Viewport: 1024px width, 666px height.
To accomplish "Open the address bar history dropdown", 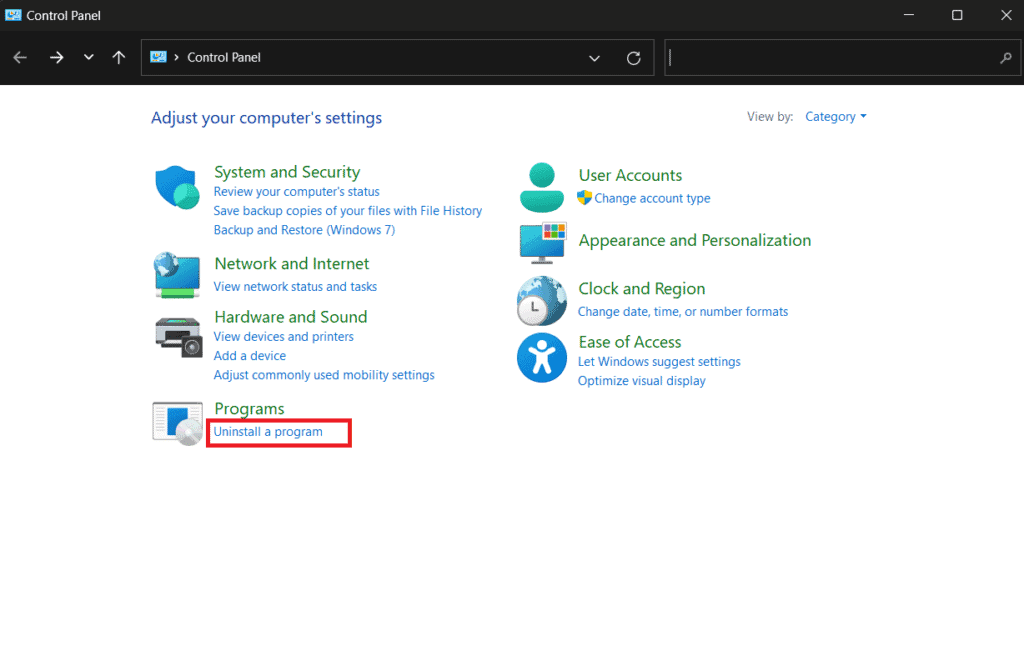I will [595, 58].
